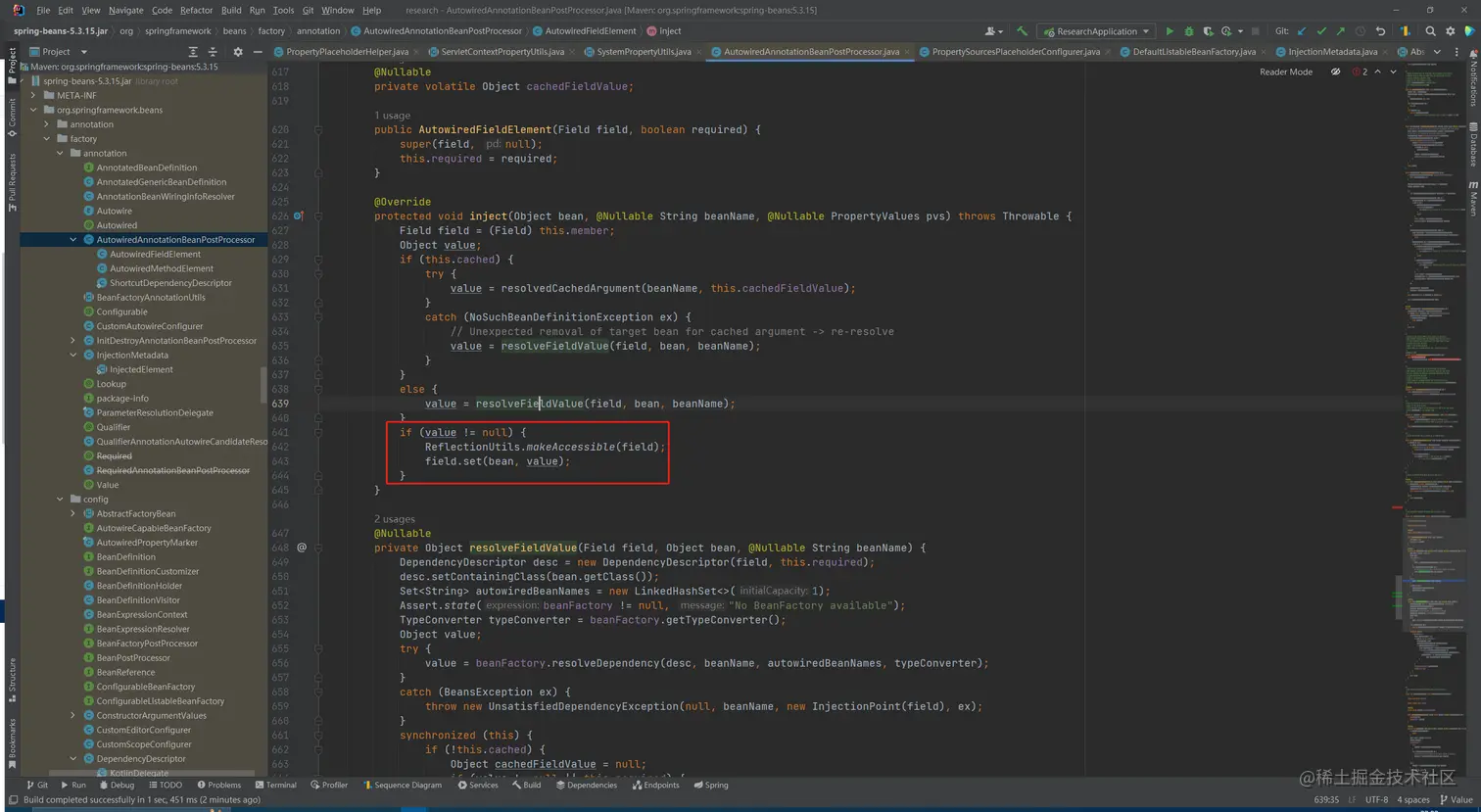This screenshot has width=1481, height=812.
Task: Click the override gutter icon at line 626
Action: pos(299,215)
